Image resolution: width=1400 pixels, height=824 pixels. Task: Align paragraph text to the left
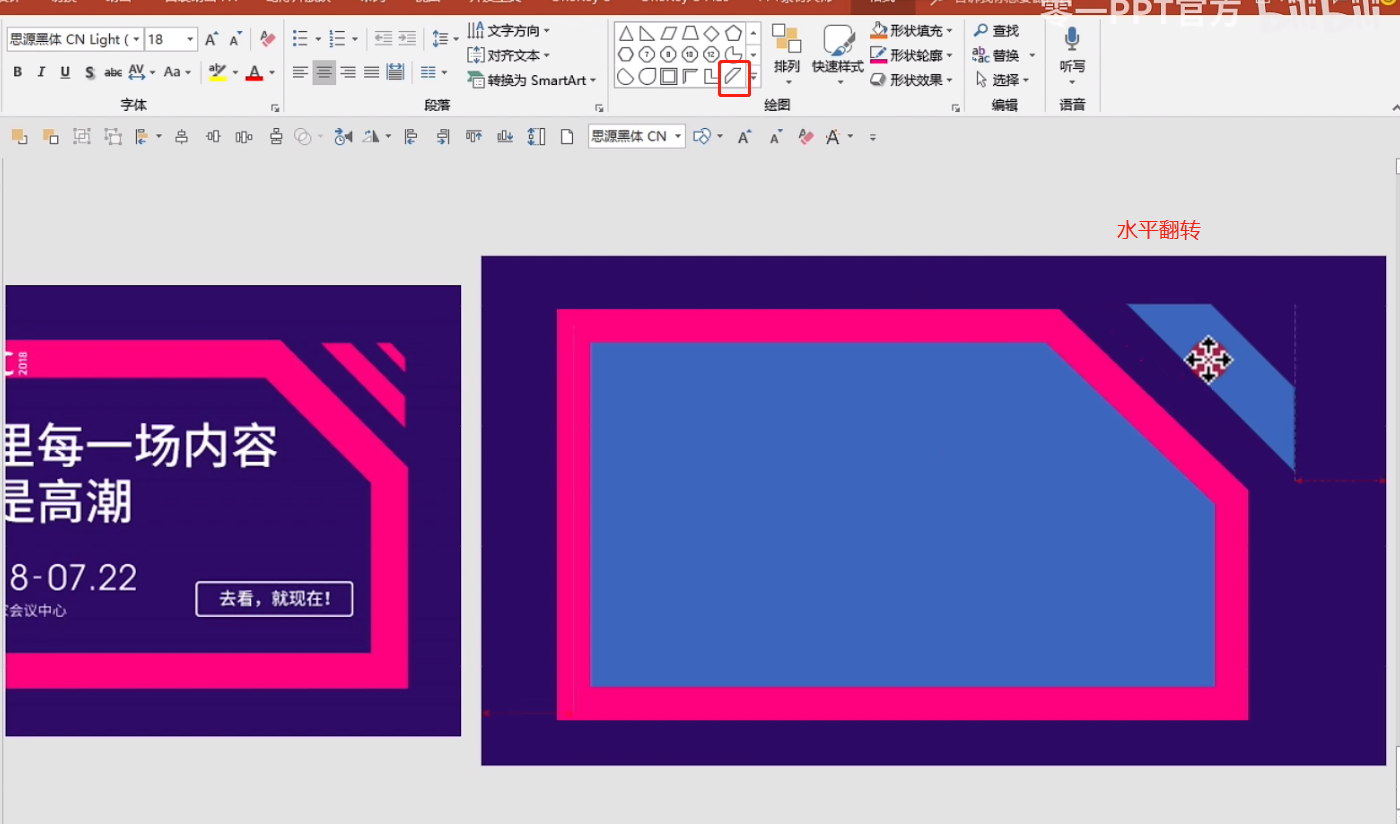[x=300, y=71]
